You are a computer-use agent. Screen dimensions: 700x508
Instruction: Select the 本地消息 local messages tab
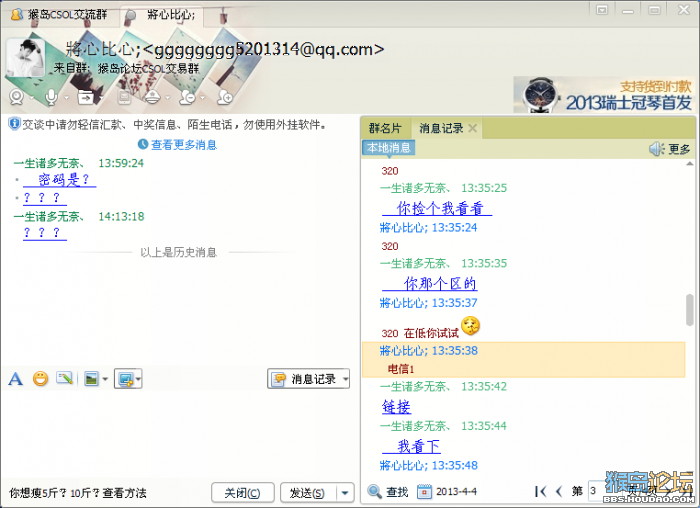(388, 148)
